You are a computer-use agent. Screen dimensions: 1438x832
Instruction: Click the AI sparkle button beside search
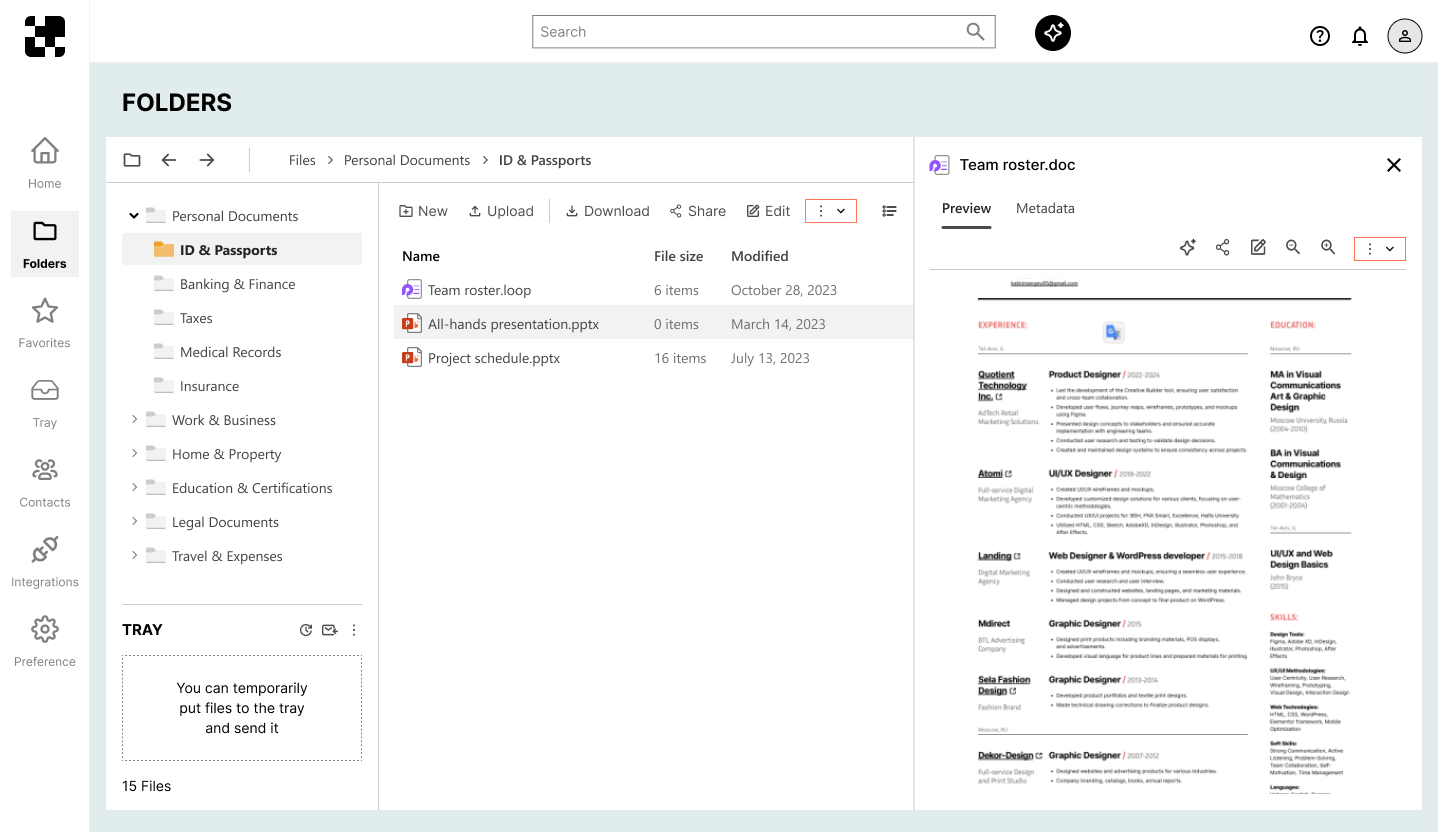[x=1052, y=33]
